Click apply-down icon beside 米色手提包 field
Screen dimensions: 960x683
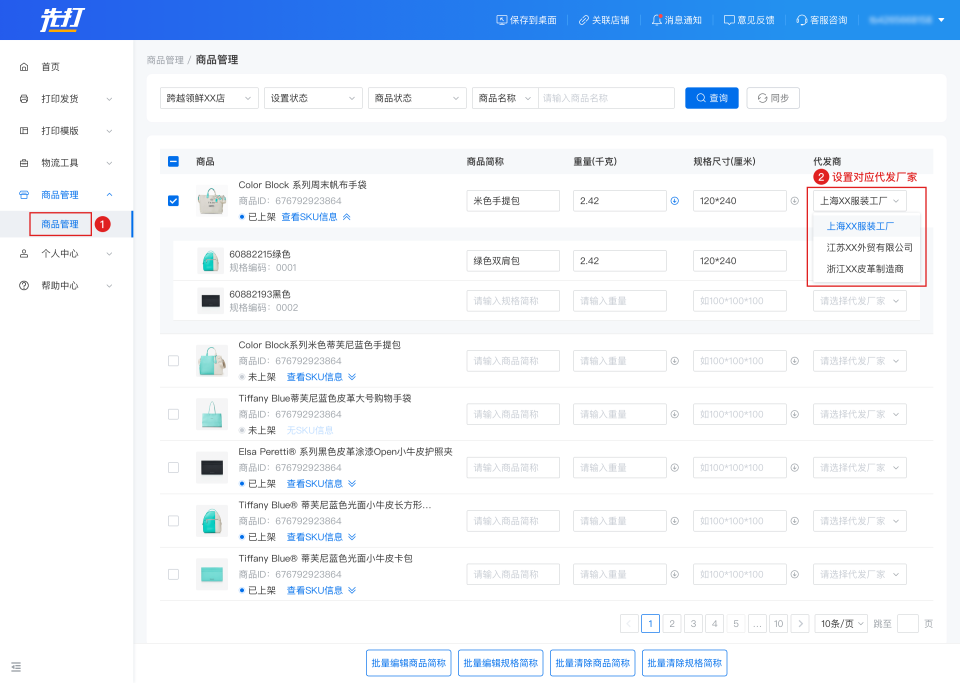[x=674, y=201]
